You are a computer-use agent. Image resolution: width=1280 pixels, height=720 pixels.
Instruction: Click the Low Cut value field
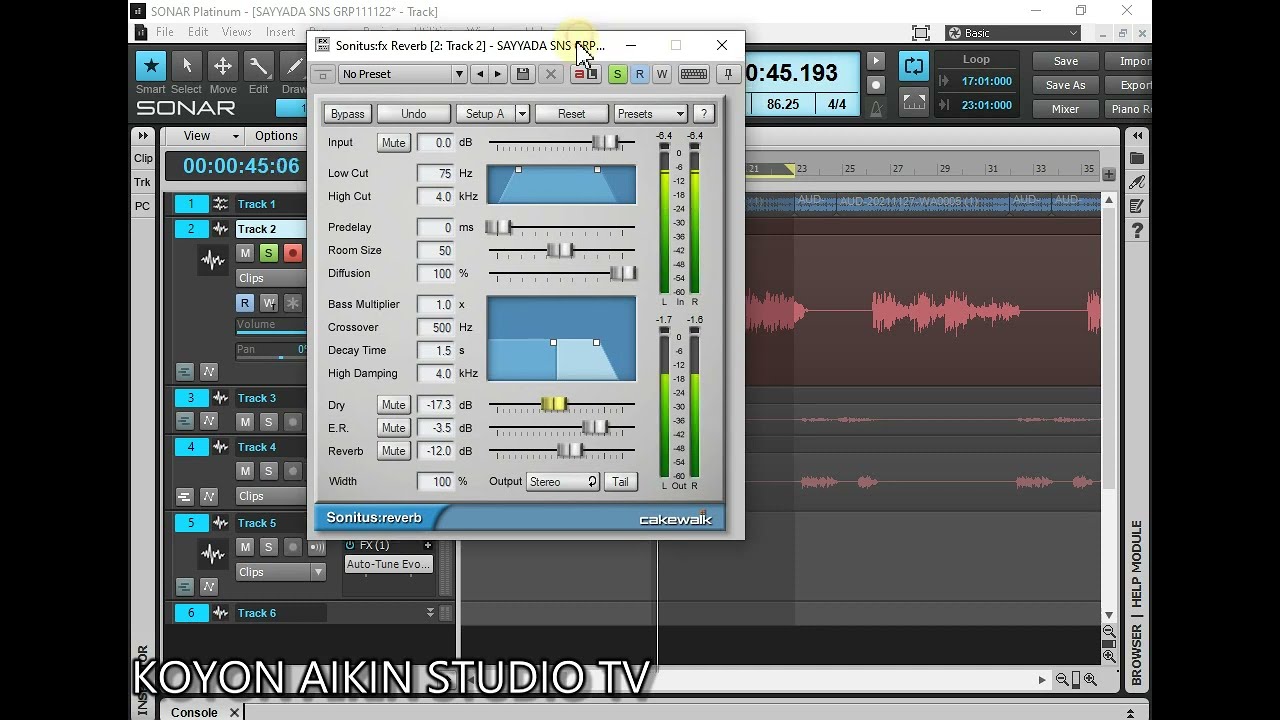(x=435, y=173)
